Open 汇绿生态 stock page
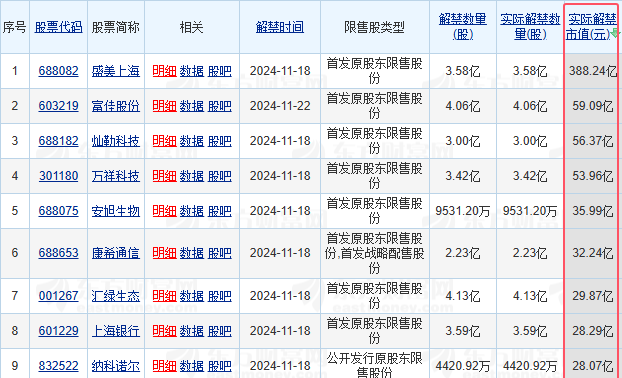Screen dimensions: 622x378 [116, 295]
